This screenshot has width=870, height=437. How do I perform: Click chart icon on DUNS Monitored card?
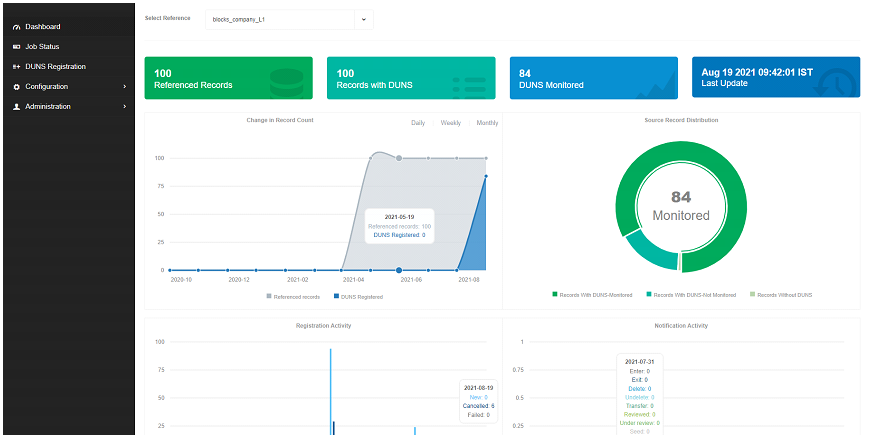click(x=656, y=85)
